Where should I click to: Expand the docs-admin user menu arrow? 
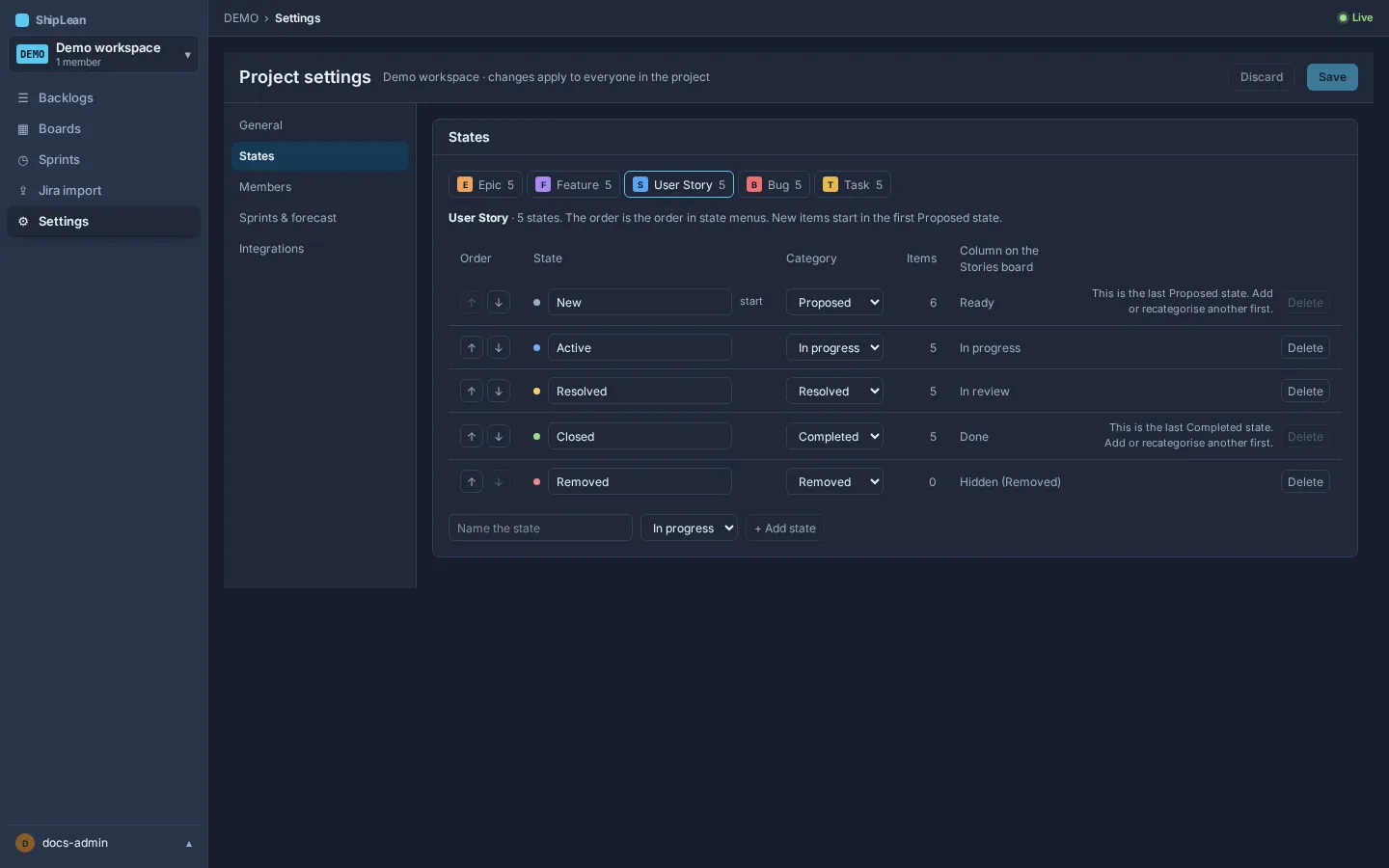189,844
